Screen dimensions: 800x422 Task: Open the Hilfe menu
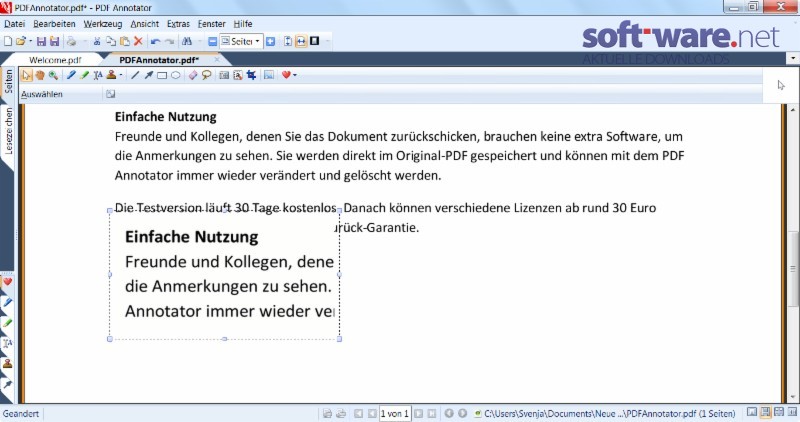click(x=243, y=24)
